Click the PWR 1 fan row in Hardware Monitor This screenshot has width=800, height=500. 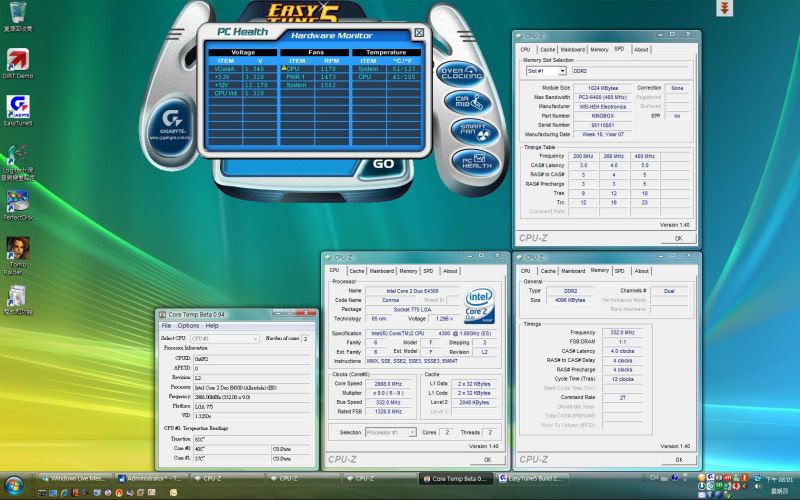point(315,77)
